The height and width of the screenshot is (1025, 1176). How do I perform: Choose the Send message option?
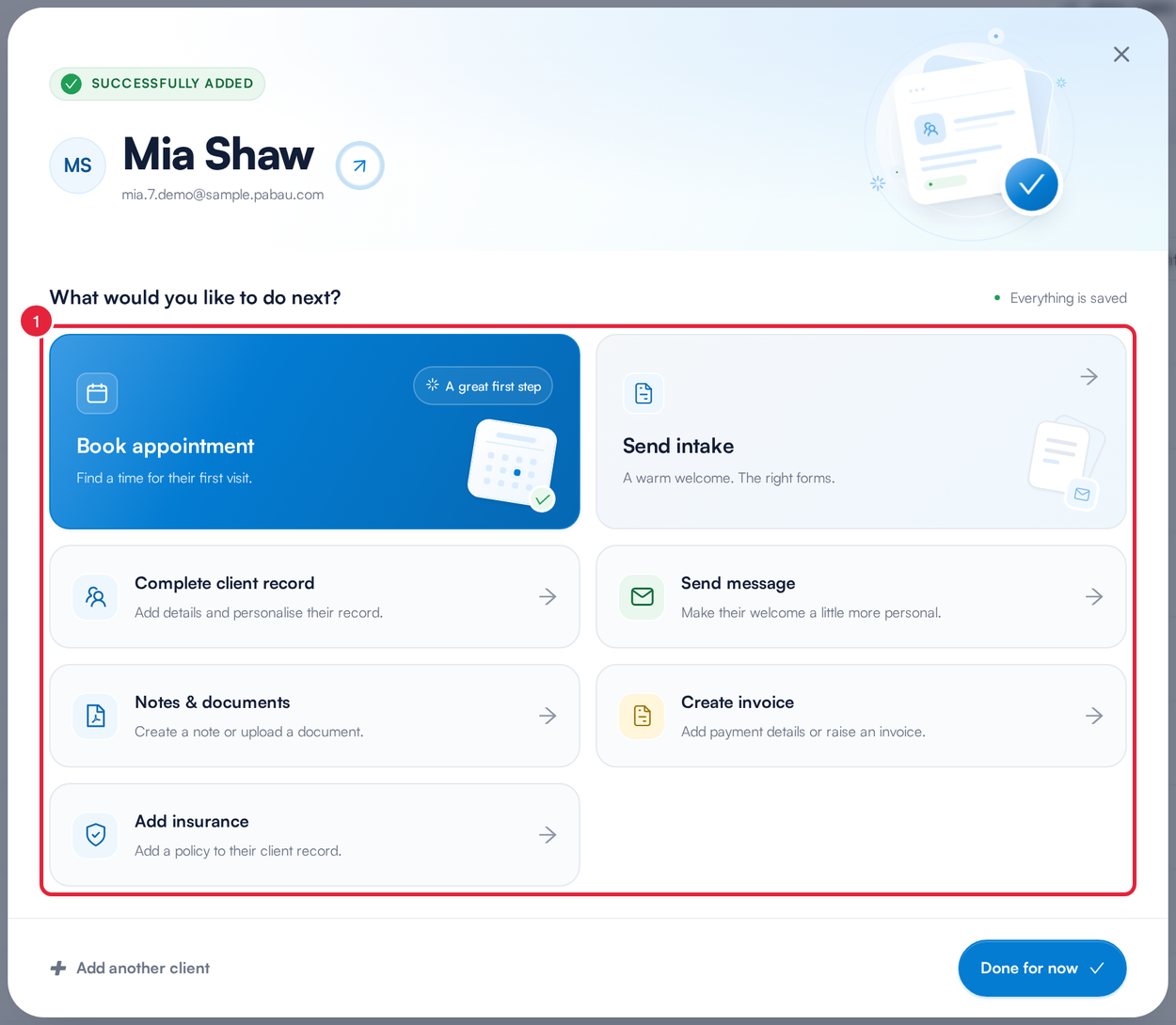[x=861, y=597]
